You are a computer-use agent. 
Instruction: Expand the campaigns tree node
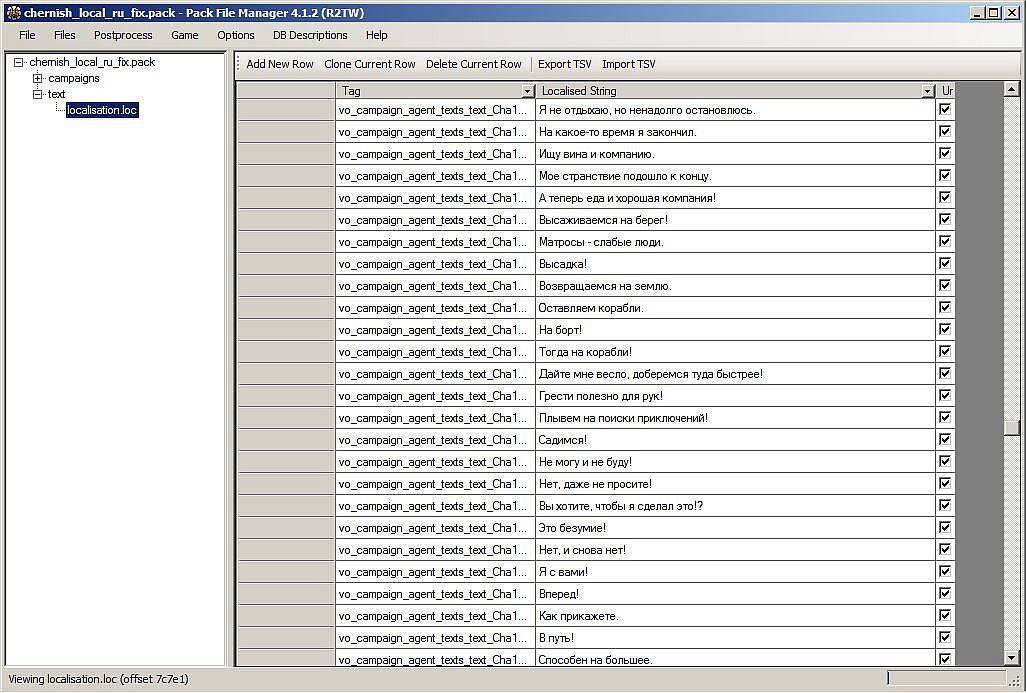38,78
